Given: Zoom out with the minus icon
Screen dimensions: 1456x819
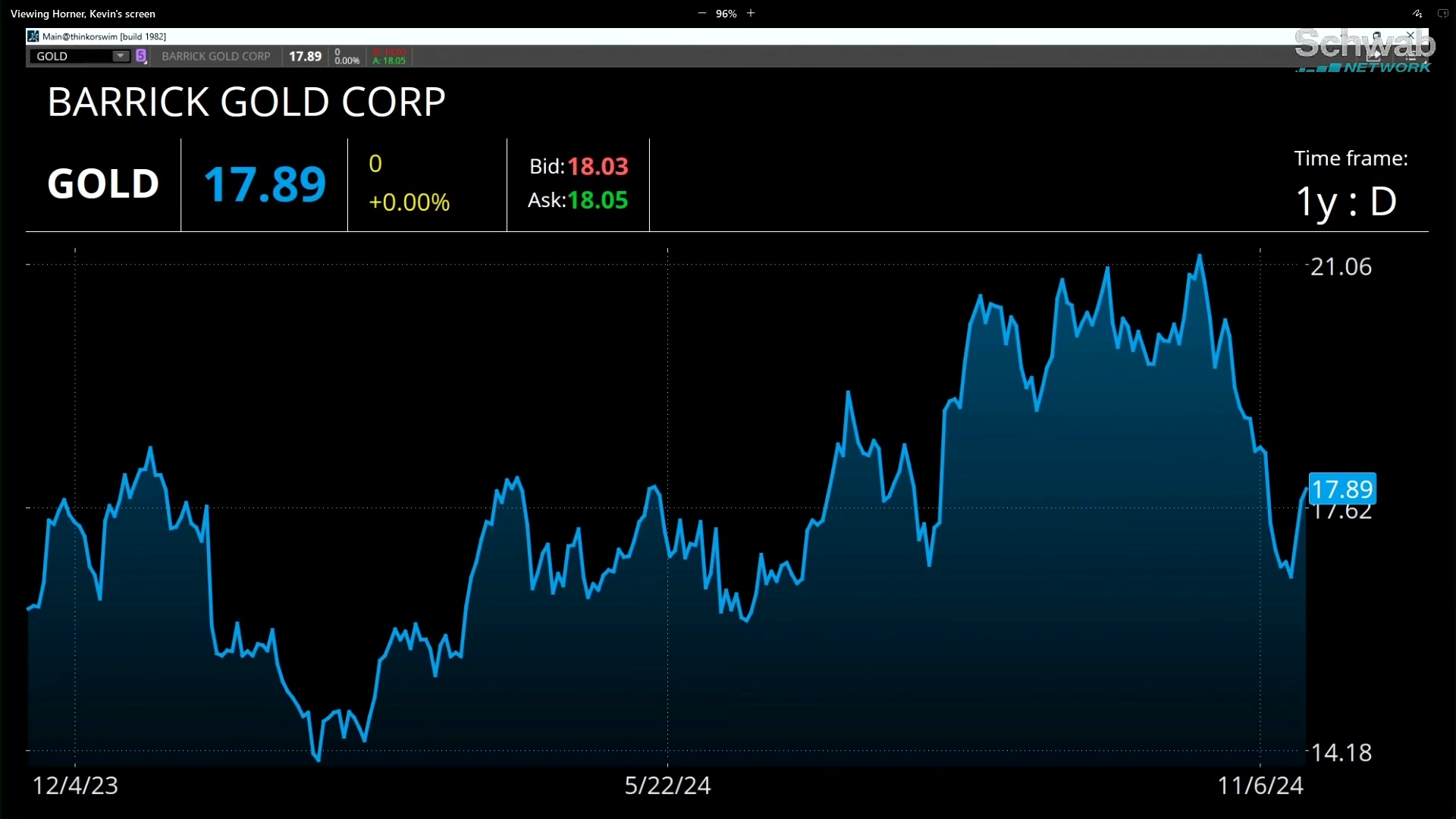Looking at the screenshot, I should click(x=701, y=14).
